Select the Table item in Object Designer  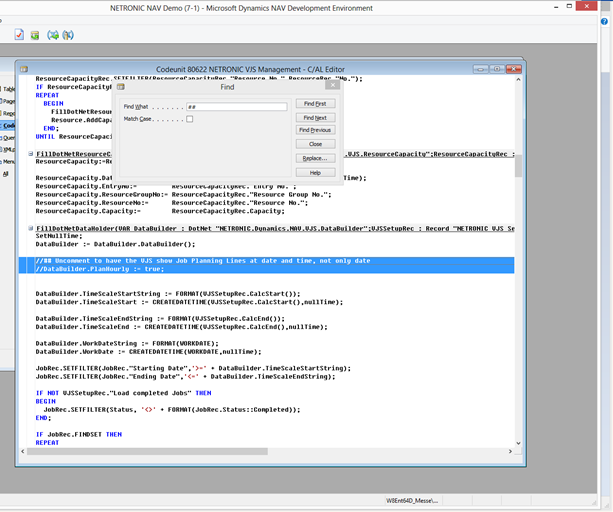tap(8, 89)
